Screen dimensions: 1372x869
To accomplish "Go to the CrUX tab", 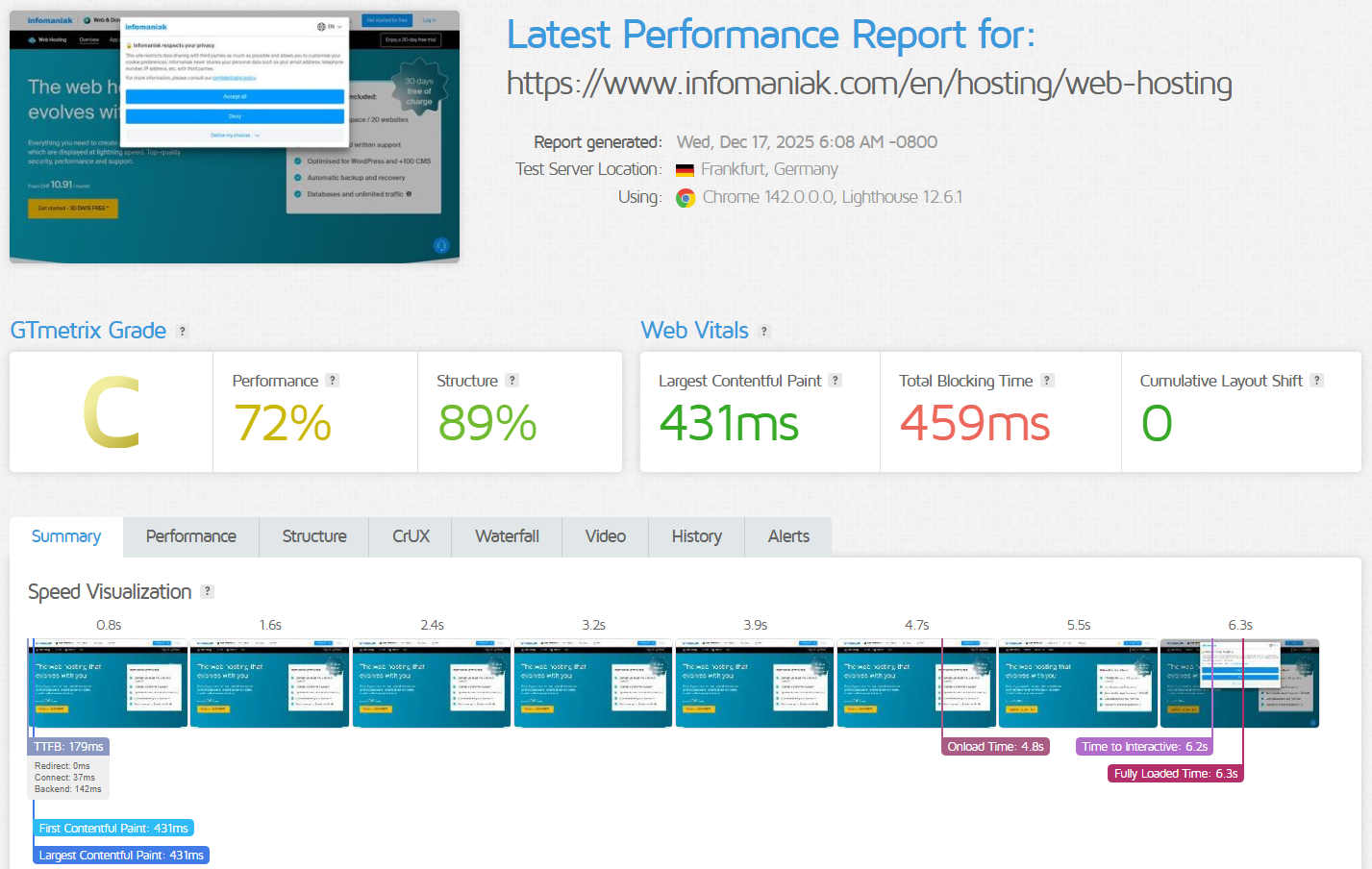I will coord(411,536).
